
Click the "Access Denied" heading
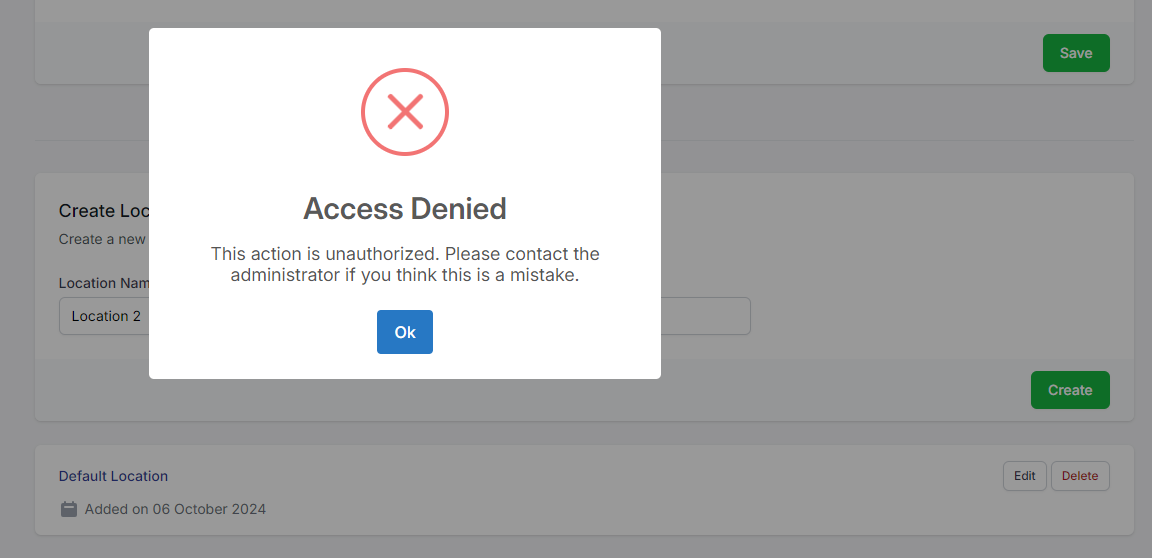(x=405, y=209)
